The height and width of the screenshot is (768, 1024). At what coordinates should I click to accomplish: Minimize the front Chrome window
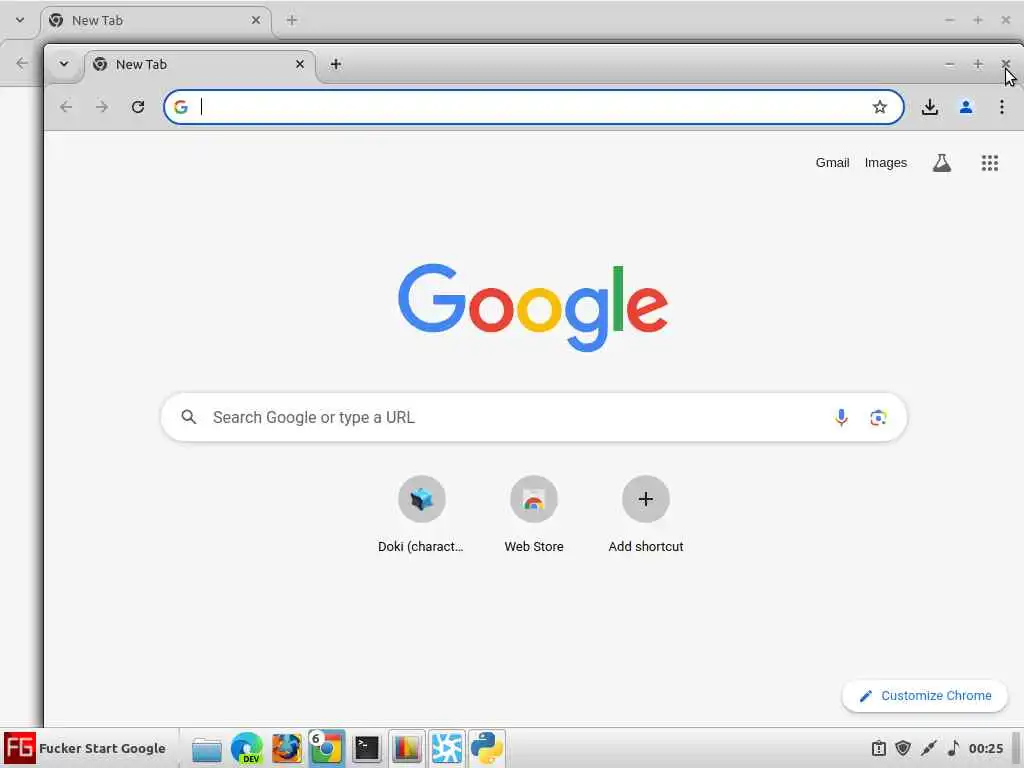[950, 64]
